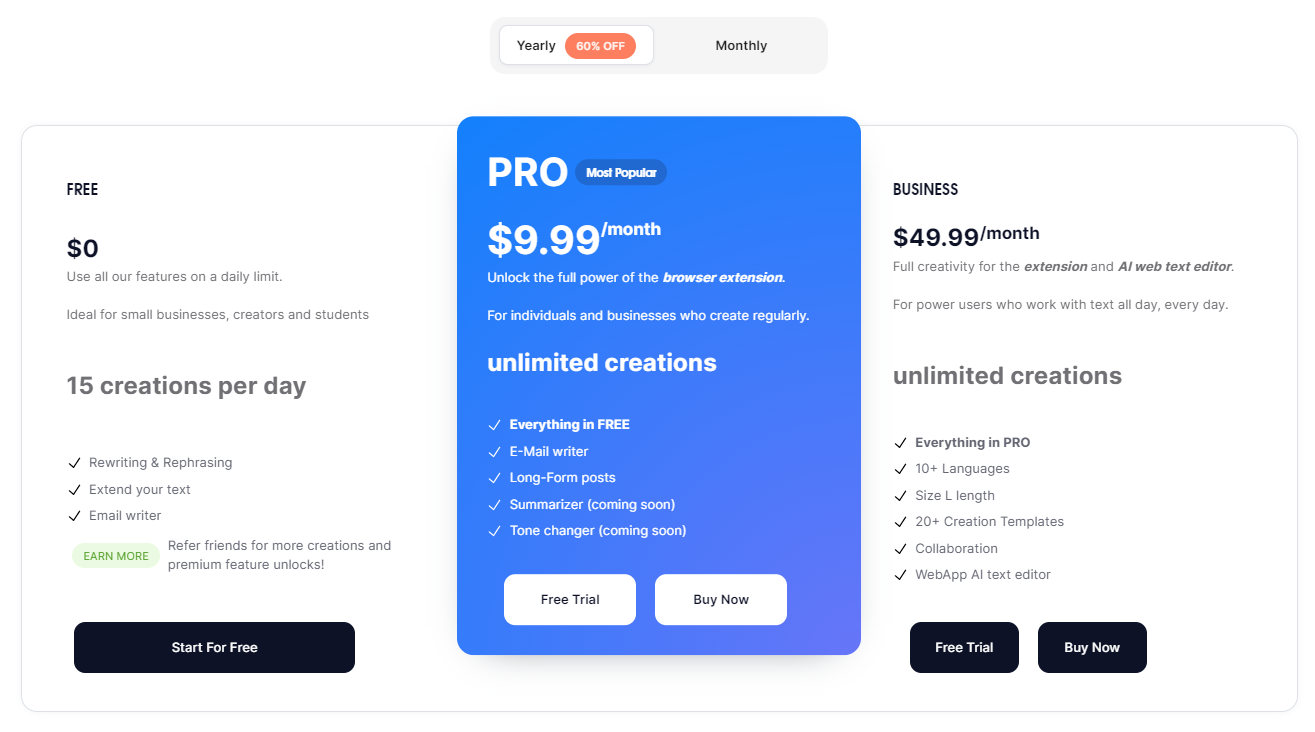
Task: Click the checkmark beside Collaboration
Action: [900, 549]
